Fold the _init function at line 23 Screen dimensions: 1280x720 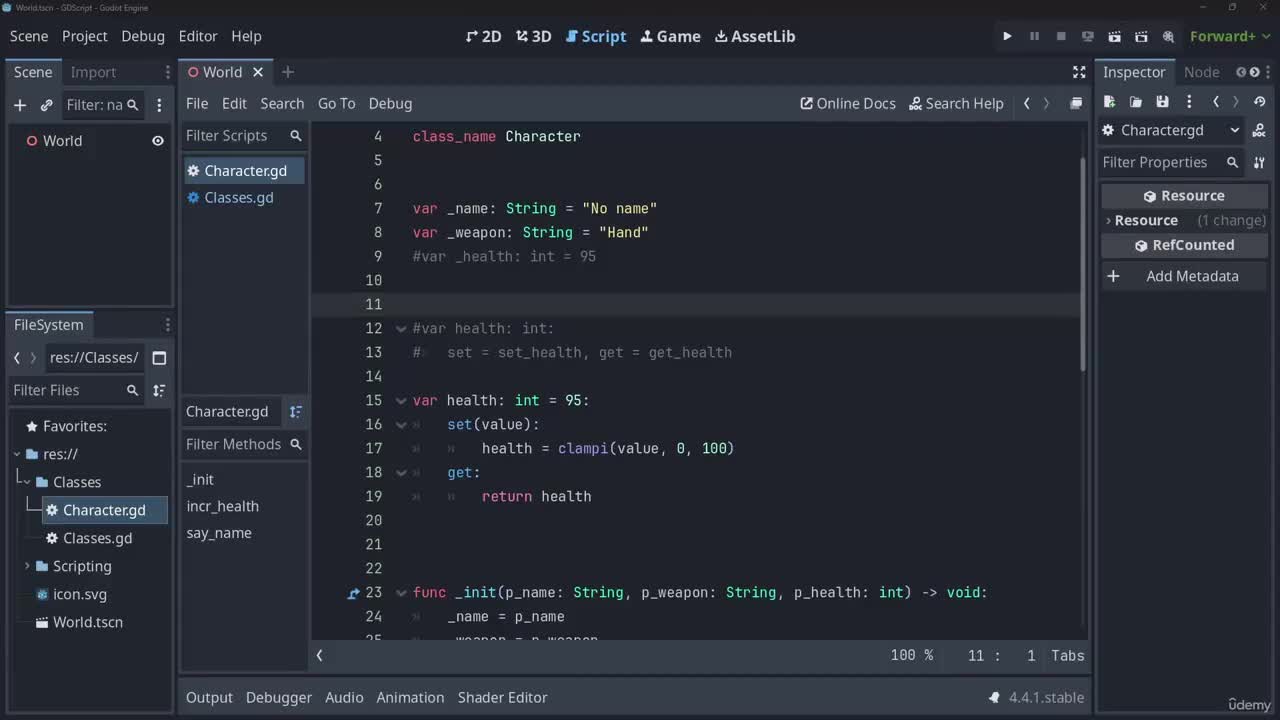[402, 592]
